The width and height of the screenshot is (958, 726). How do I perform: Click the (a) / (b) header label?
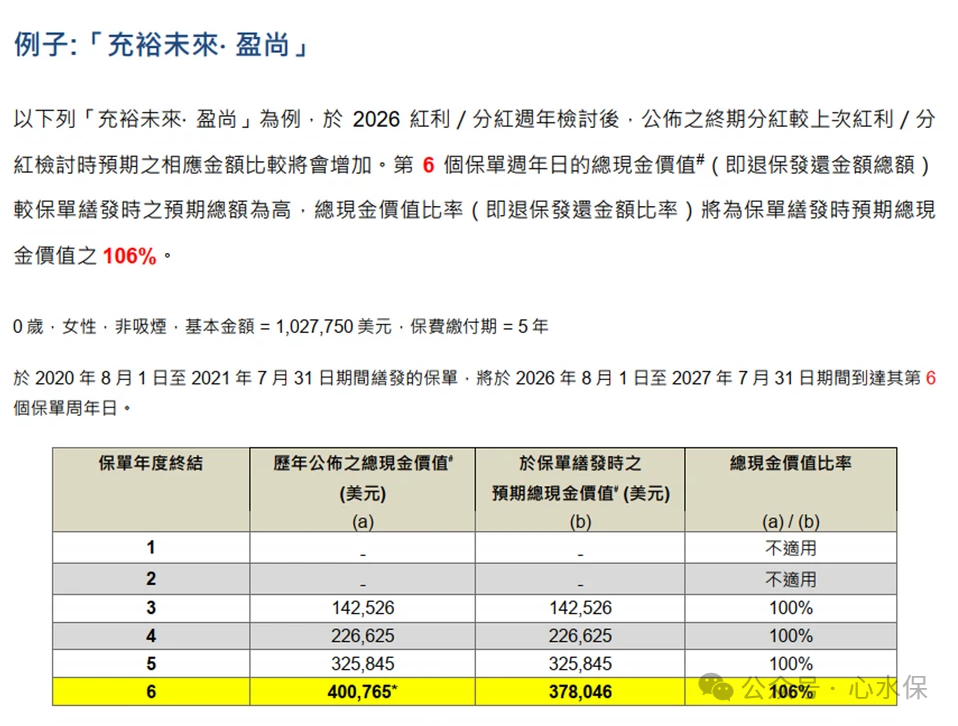click(791, 521)
